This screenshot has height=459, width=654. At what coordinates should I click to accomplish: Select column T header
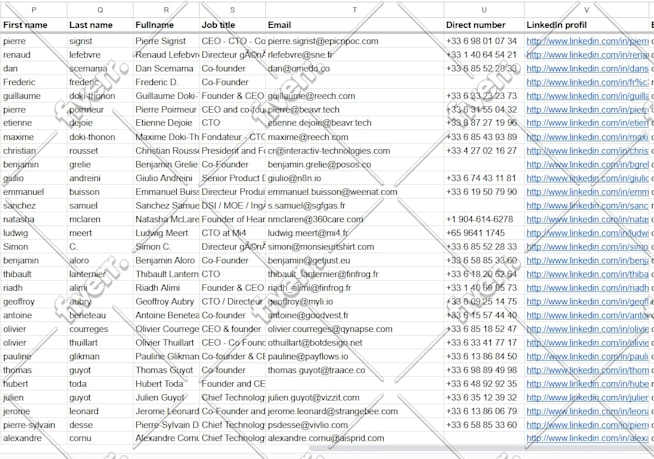tap(355, 10)
